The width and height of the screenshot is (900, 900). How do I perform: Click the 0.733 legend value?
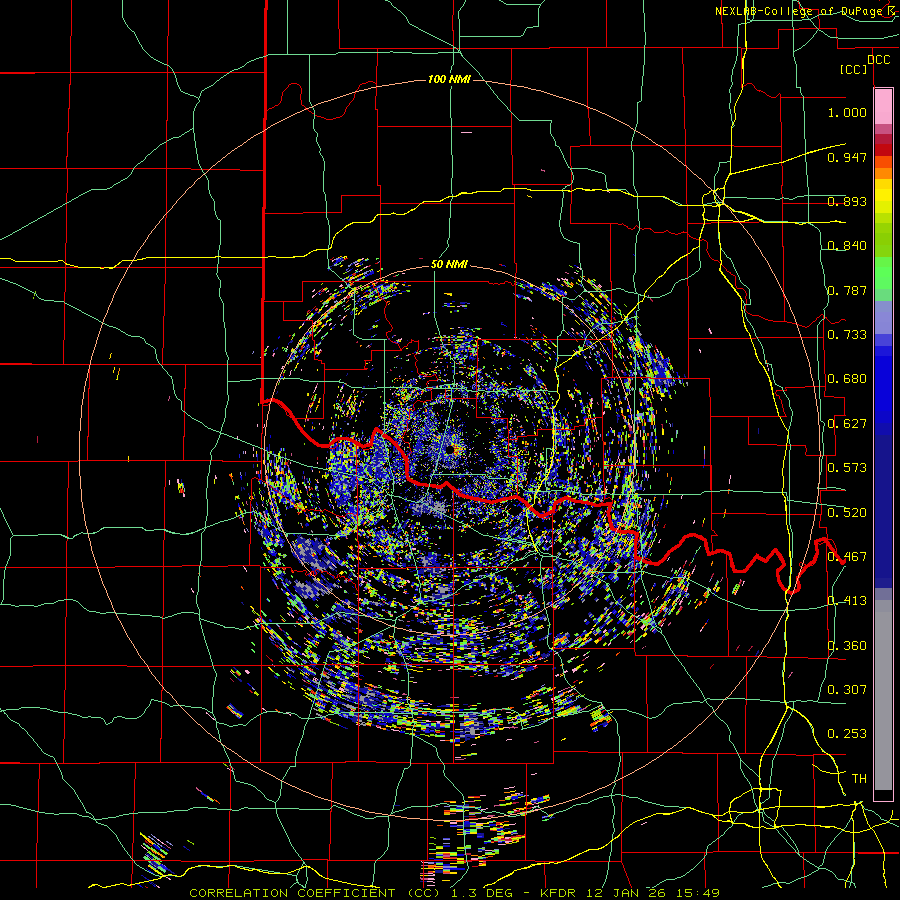[847, 335]
